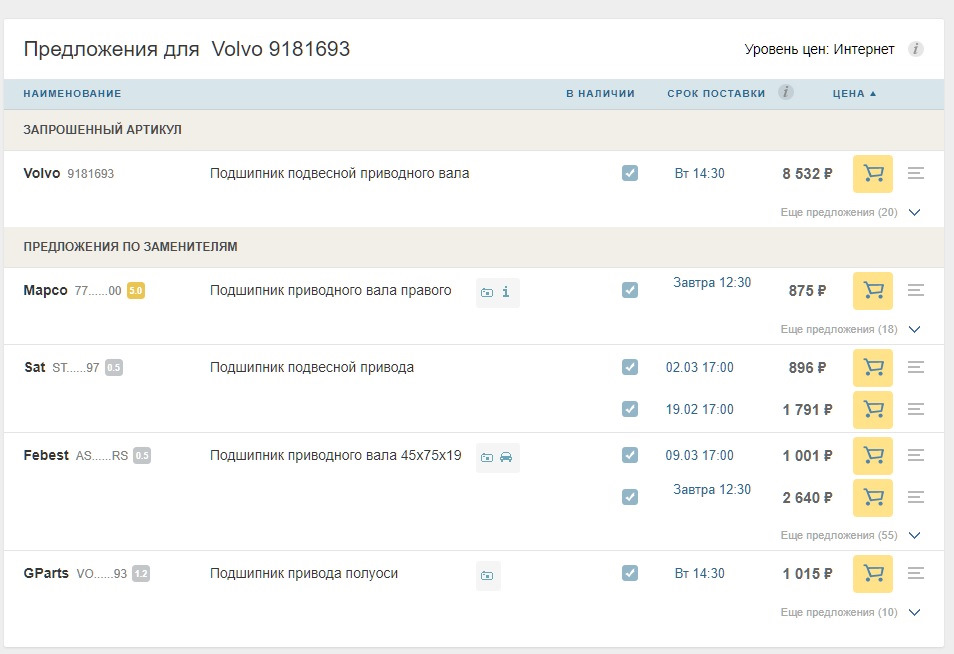Toggle checkbox for Sat 896 ₽ offer
Viewport: 954px width, 654px height.
tap(629, 366)
